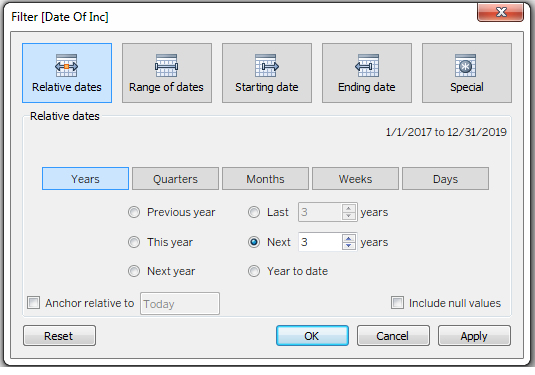
Task: Choose the Last years radio option
Action: (254, 212)
